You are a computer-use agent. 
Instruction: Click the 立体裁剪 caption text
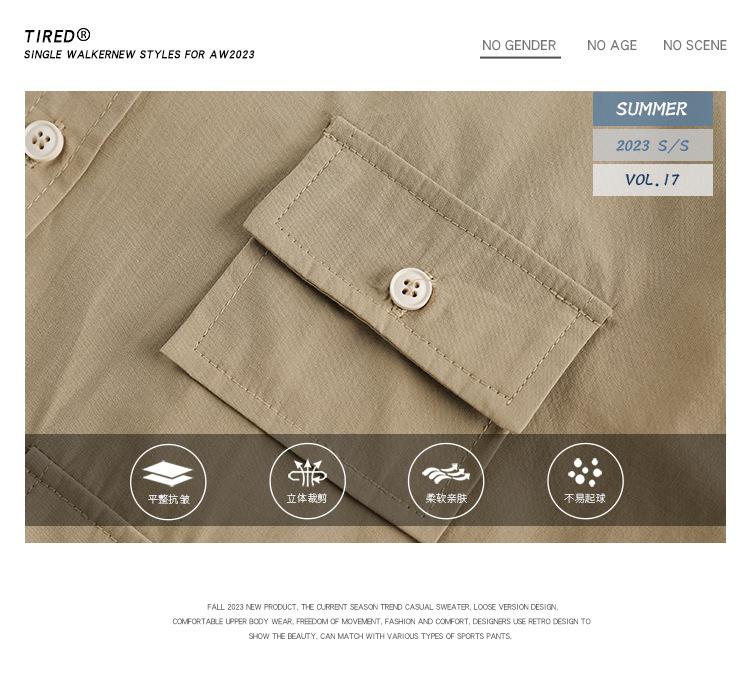[307, 499]
